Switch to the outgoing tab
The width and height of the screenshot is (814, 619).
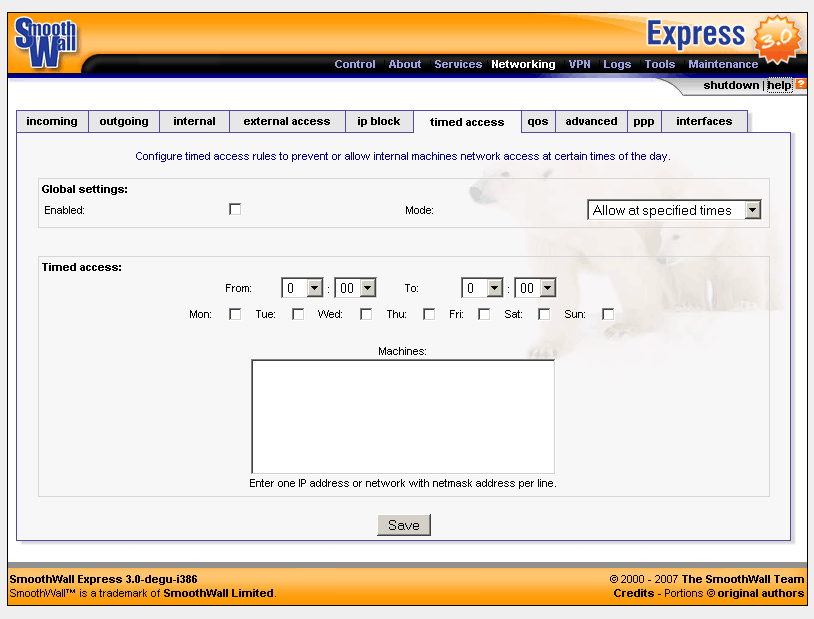pyautogui.click(x=124, y=121)
